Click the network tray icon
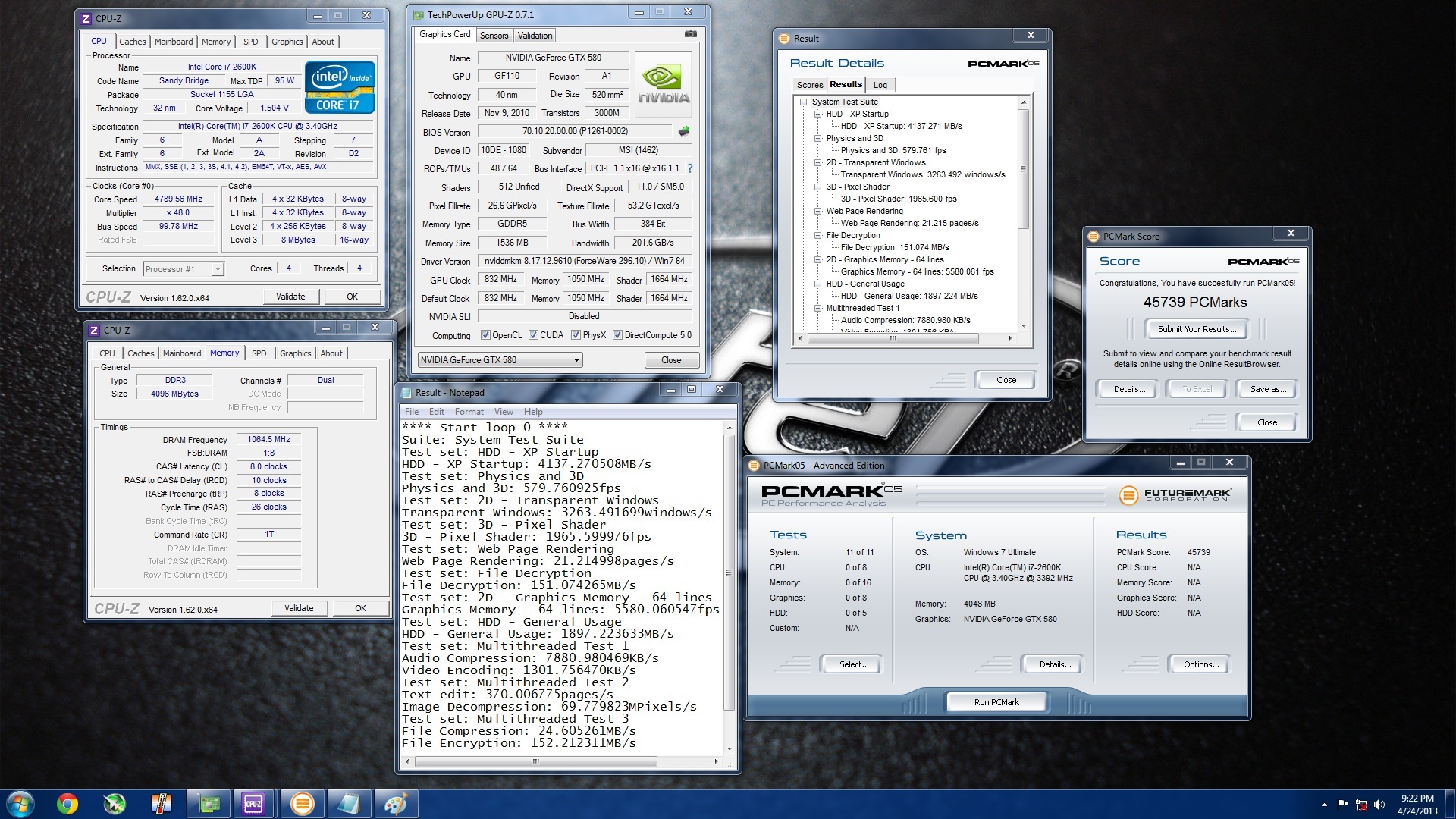This screenshot has height=819, width=1456. coord(1360,805)
